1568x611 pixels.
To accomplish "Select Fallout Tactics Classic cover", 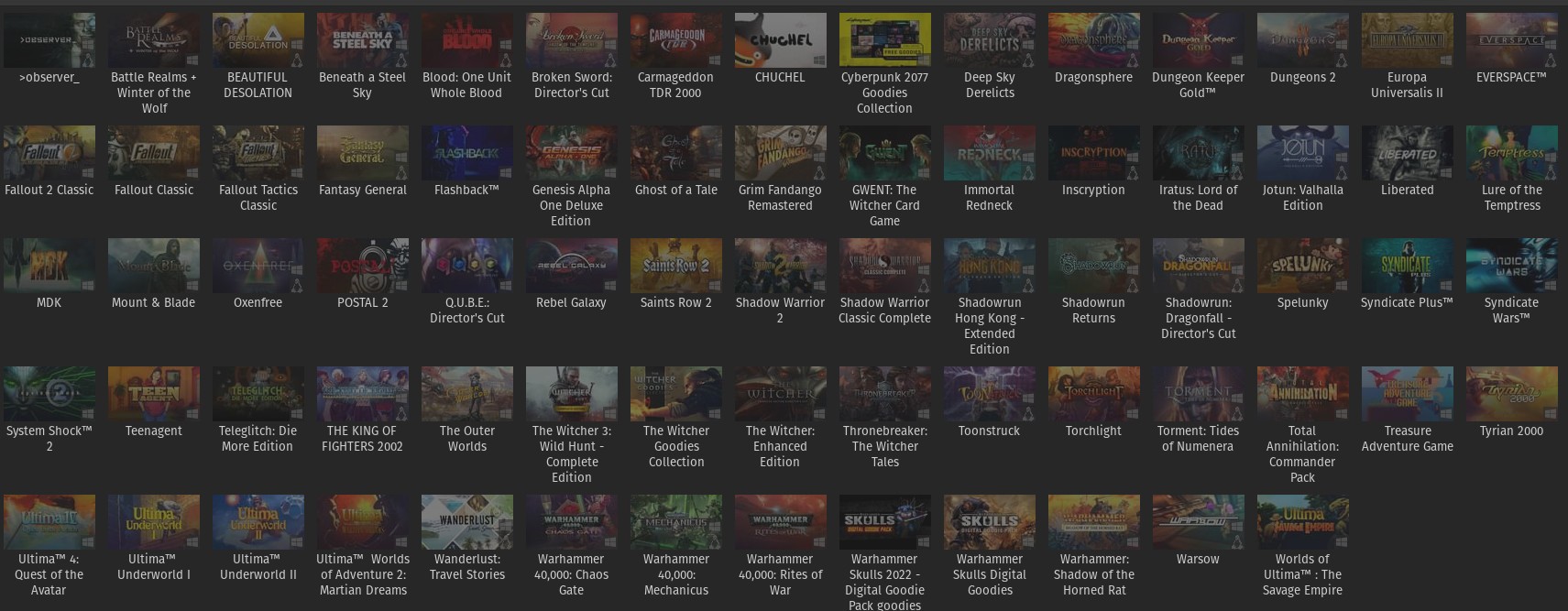I will point(258,153).
